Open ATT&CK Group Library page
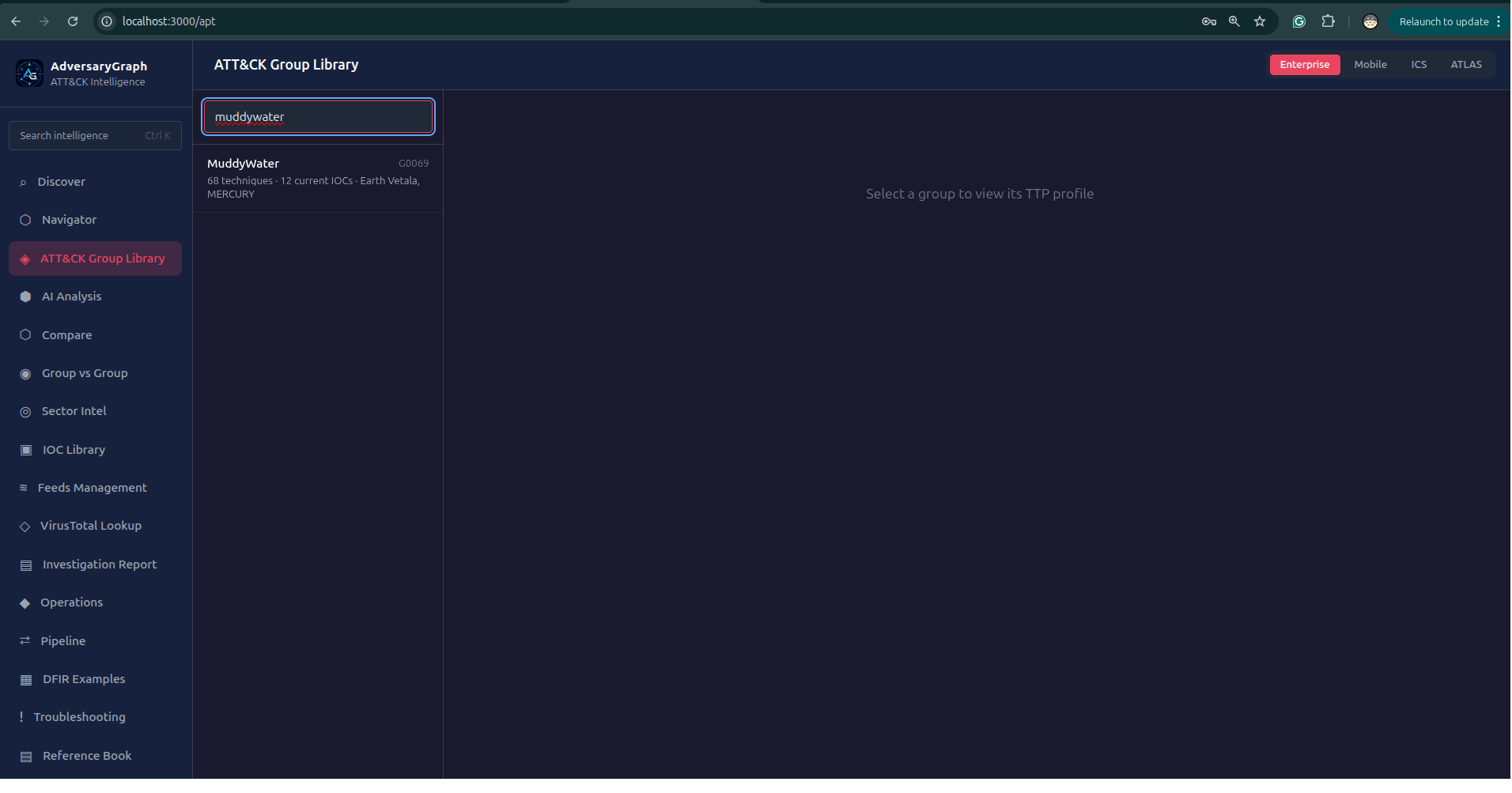 95,259
